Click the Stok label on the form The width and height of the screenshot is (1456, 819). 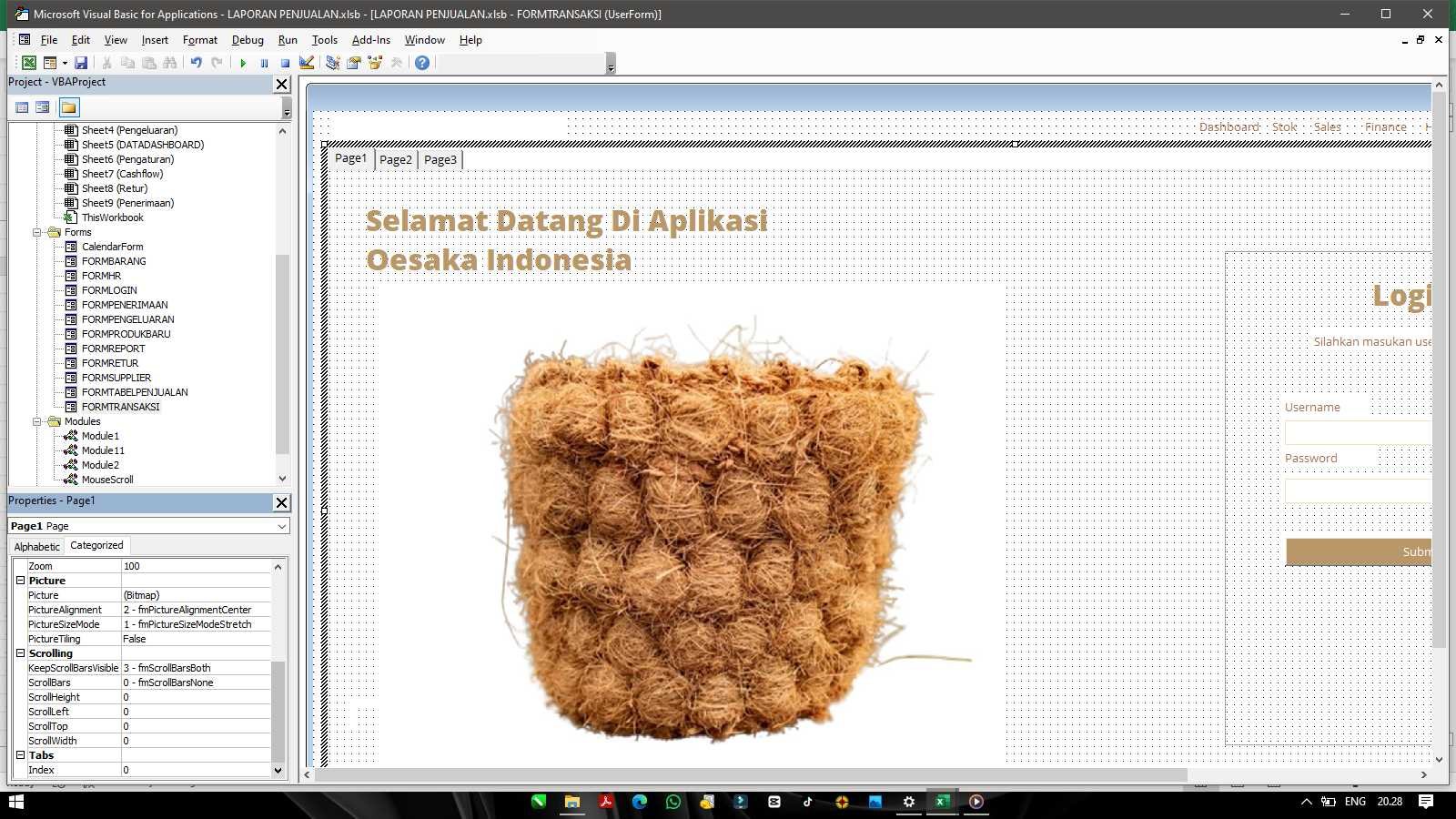(1285, 127)
